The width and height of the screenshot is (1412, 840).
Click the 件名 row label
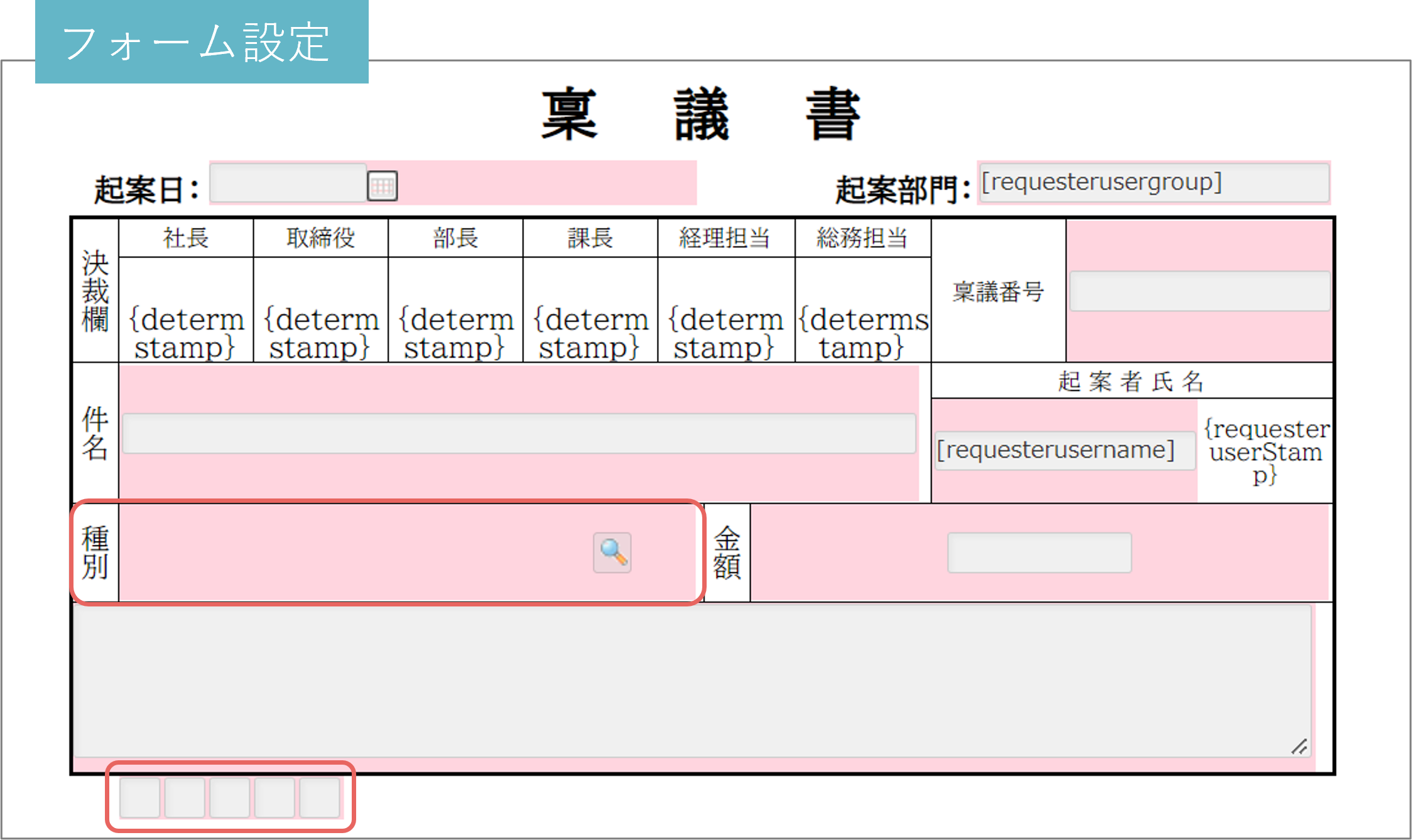[95, 433]
